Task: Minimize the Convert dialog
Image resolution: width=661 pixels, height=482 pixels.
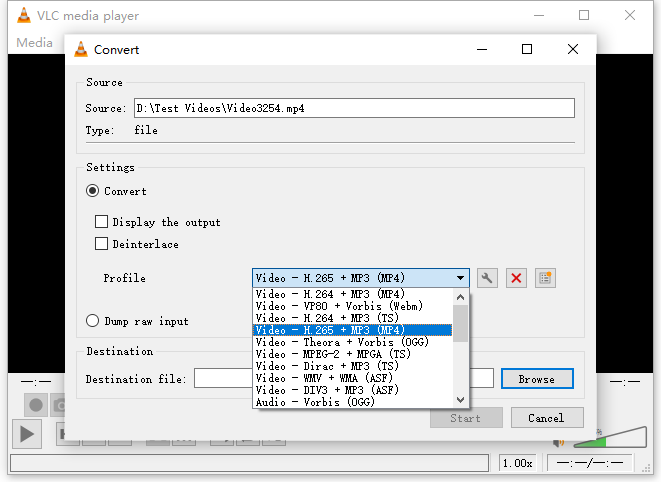Action: point(482,49)
